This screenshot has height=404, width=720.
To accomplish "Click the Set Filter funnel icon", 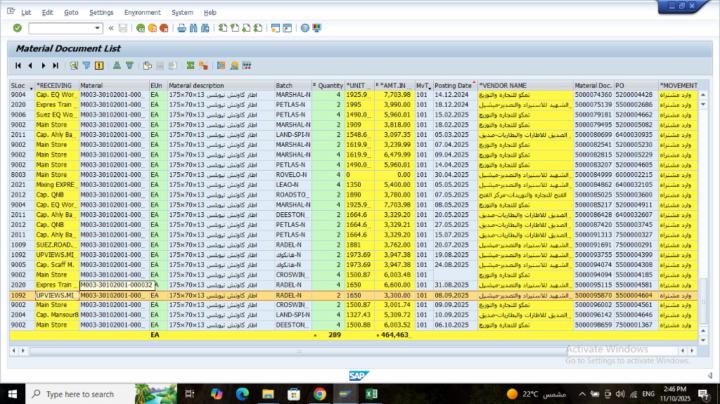I will coord(87,65).
